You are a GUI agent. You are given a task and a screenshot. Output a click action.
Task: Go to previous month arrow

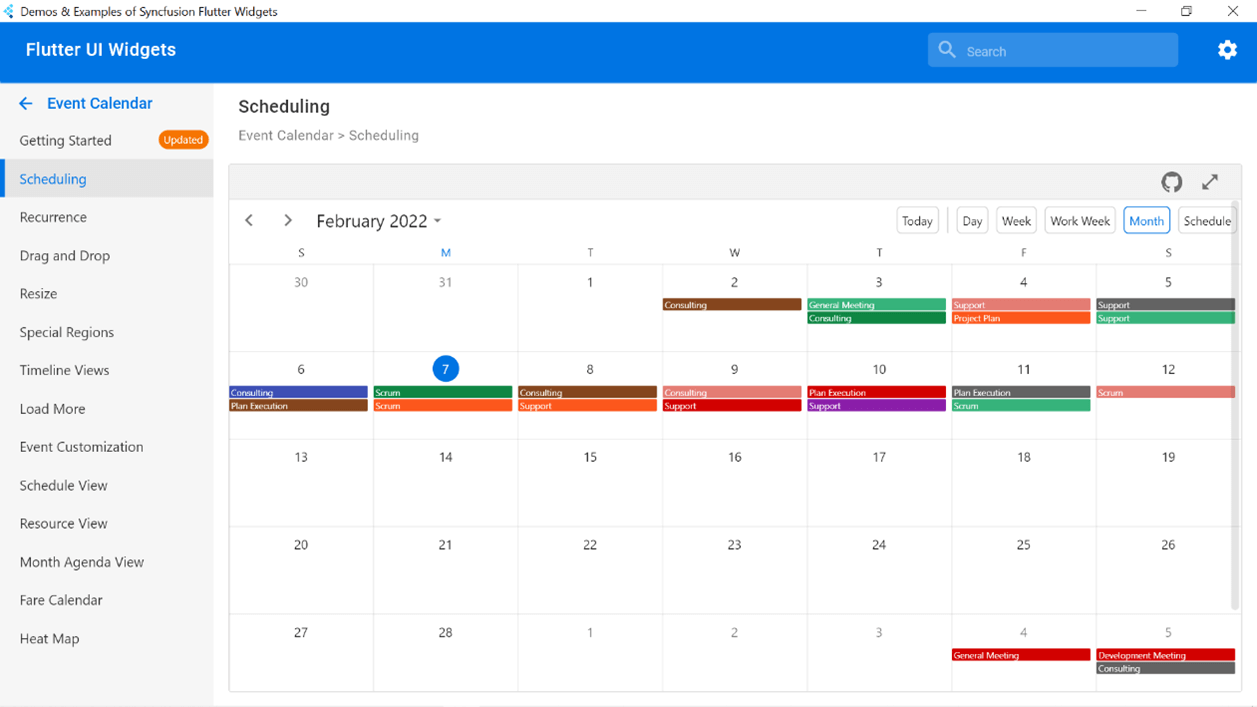pos(249,221)
